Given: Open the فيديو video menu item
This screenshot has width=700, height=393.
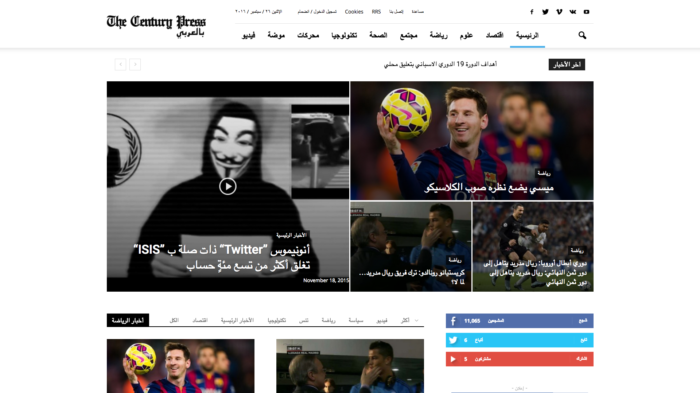Looking at the screenshot, I should 249,35.
